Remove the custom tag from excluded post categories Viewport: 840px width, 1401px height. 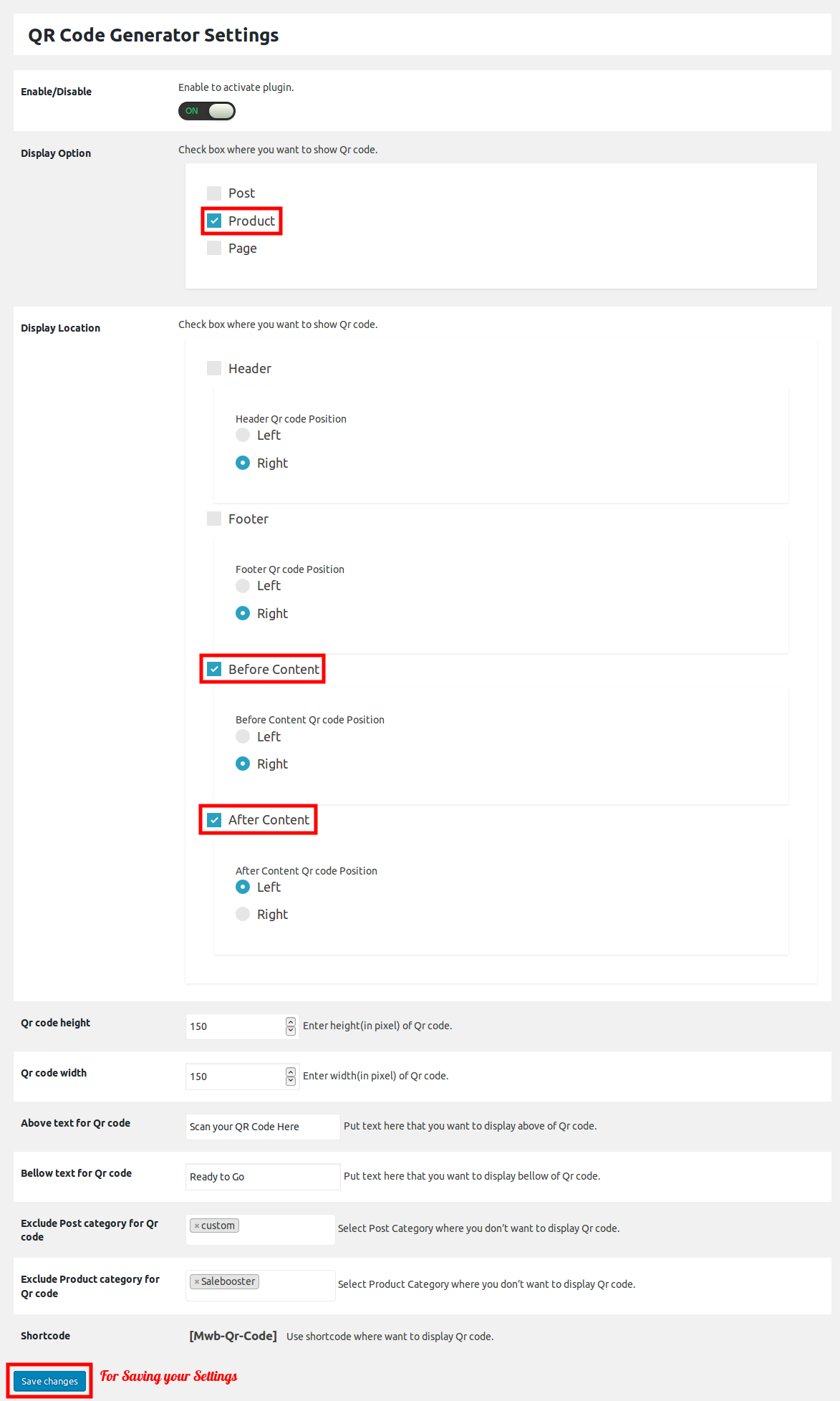(197, 1226)
